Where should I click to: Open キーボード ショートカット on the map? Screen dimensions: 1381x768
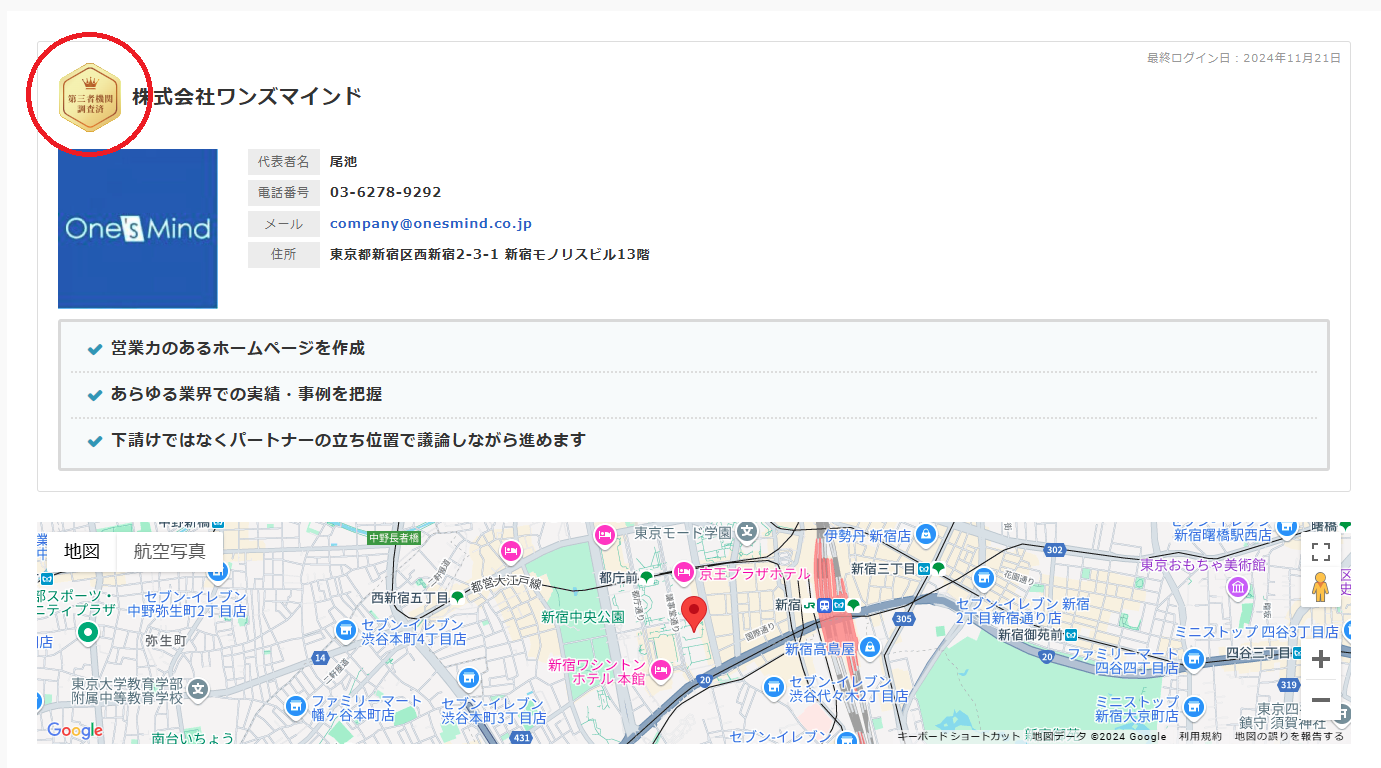click(x=958, y=737)
